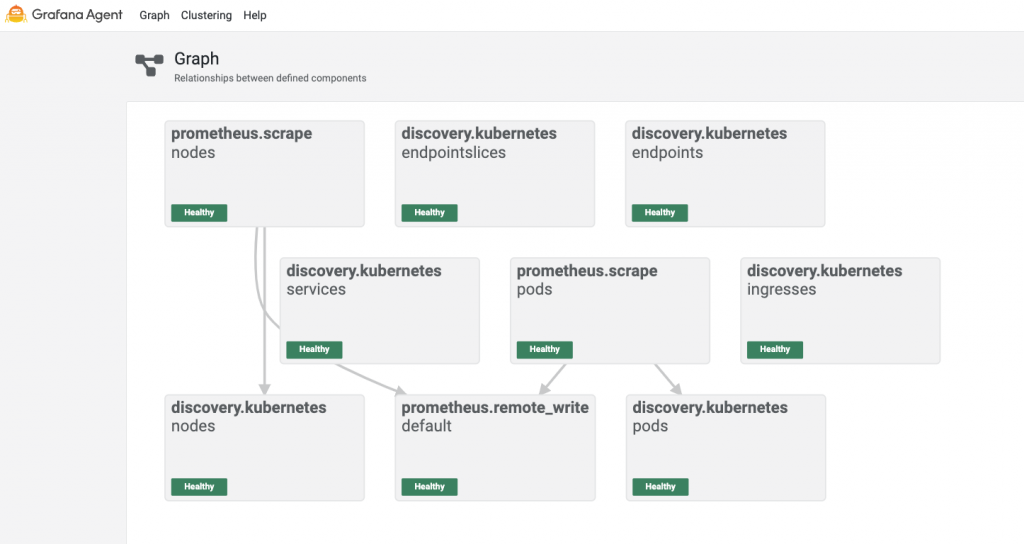
Task: Open the Clustering menu item
Action: coord(206,16)
